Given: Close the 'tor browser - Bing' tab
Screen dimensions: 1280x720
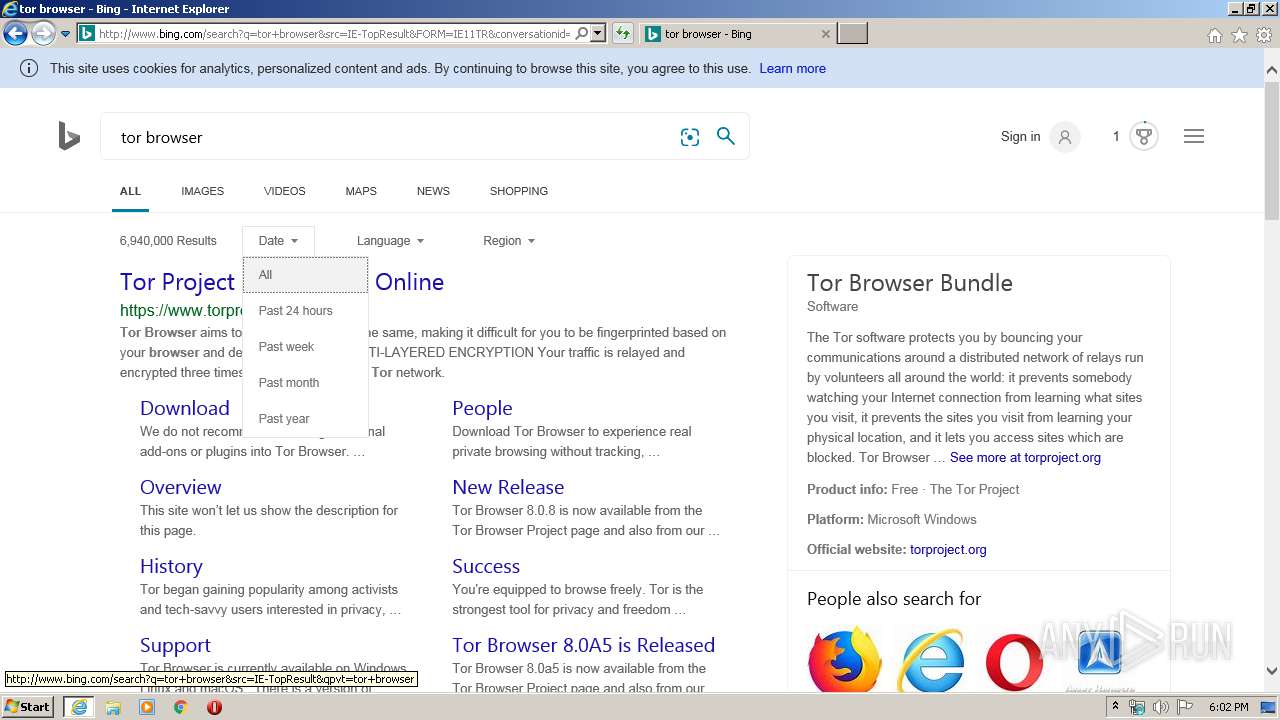Looking at the screenshot, I should [825, 34].
